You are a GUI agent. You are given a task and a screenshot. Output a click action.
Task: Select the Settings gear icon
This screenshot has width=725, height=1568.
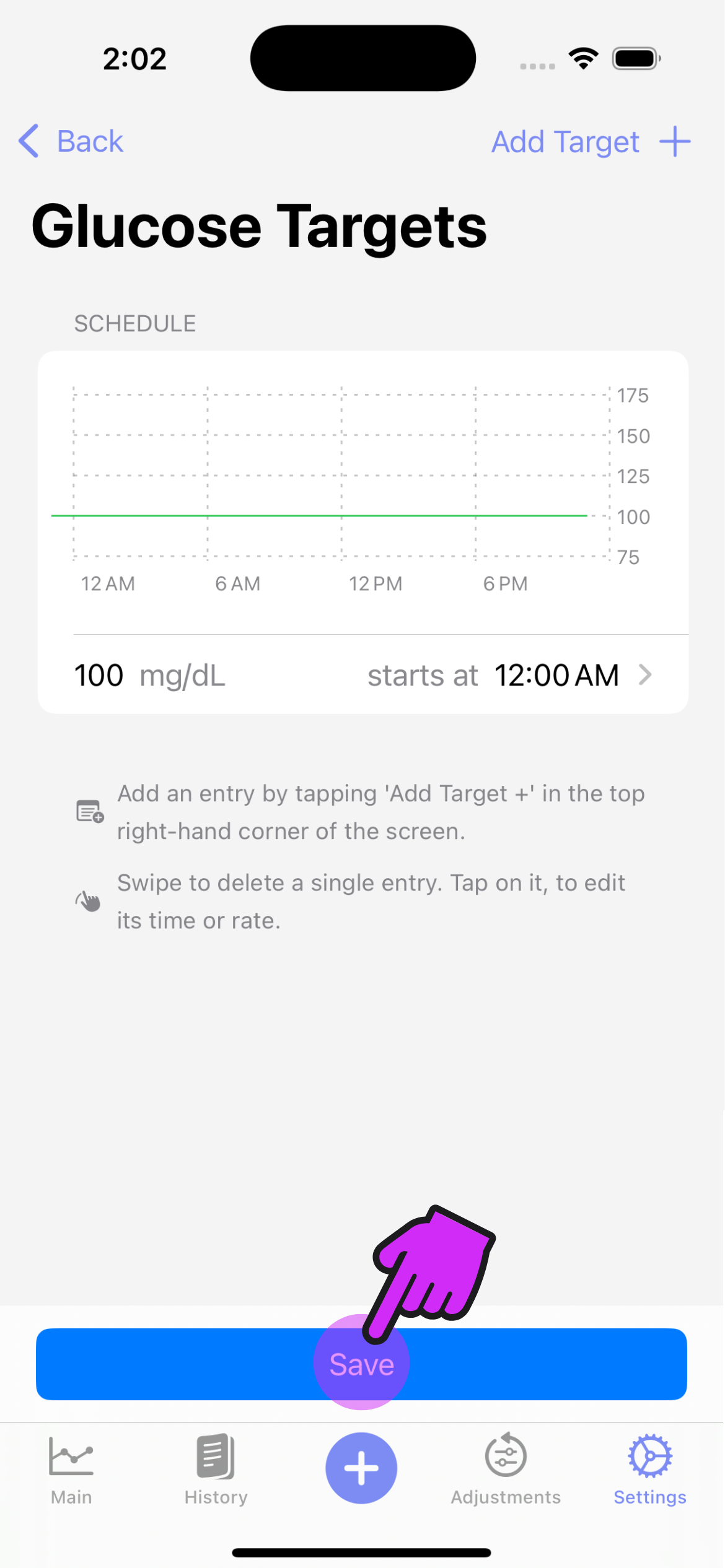click(x=649, y=1457)
